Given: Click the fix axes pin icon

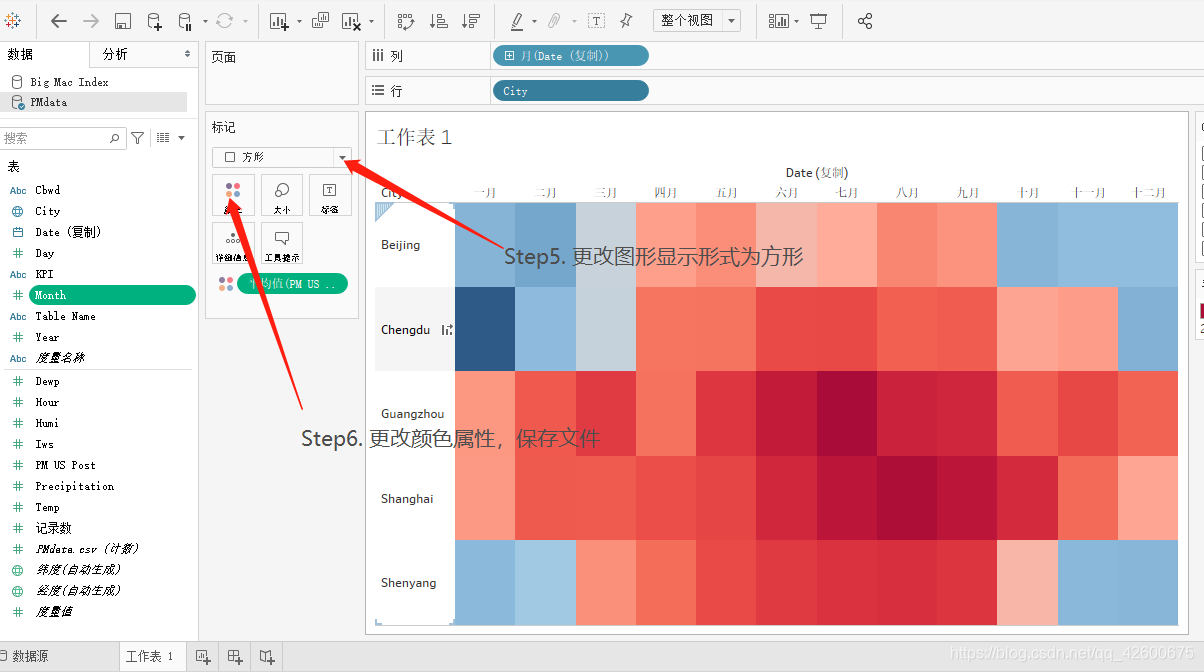Looking at the screenshot, I should tap(626, 21).
